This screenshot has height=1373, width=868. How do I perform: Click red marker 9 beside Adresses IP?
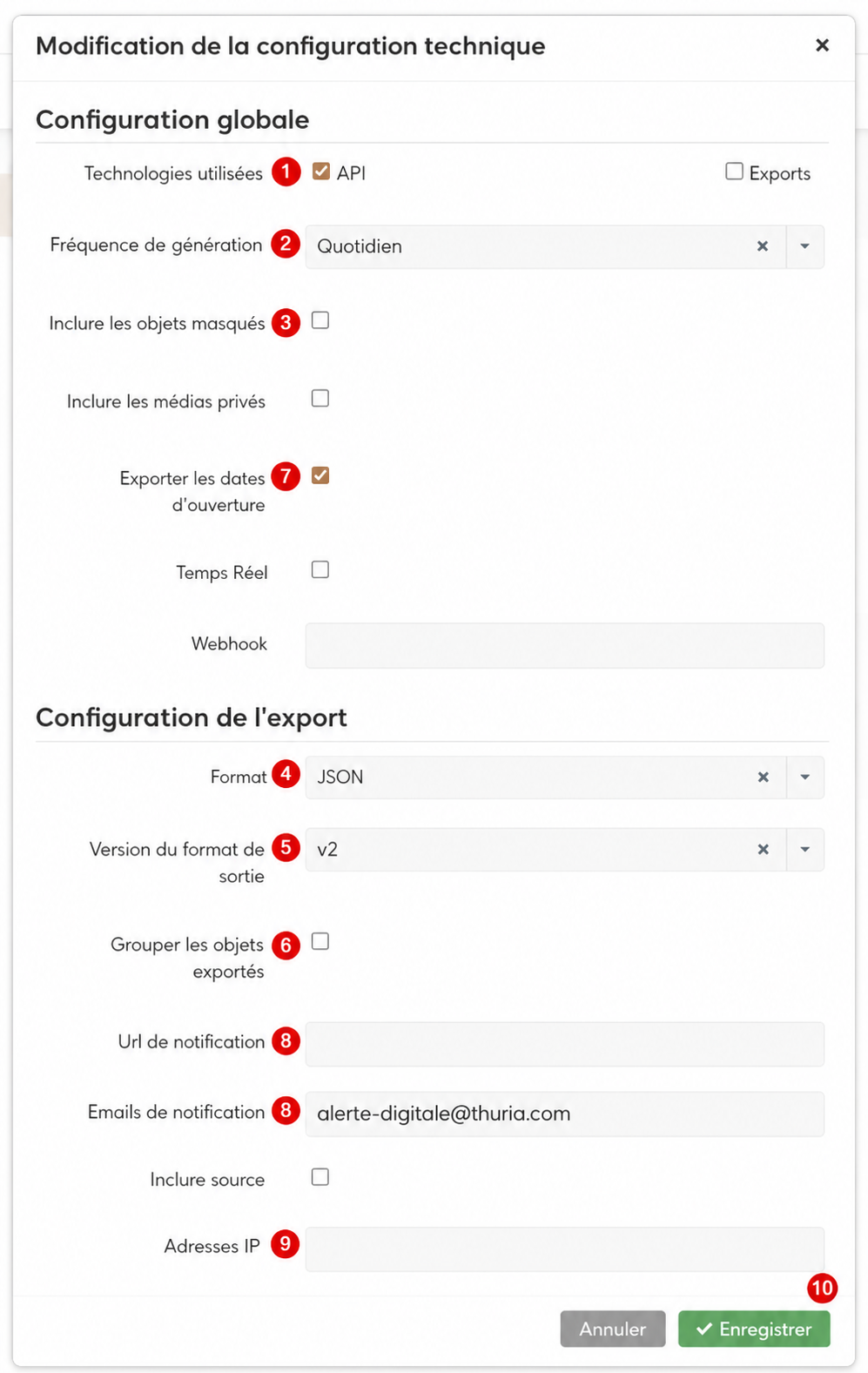pos(286,1243)
